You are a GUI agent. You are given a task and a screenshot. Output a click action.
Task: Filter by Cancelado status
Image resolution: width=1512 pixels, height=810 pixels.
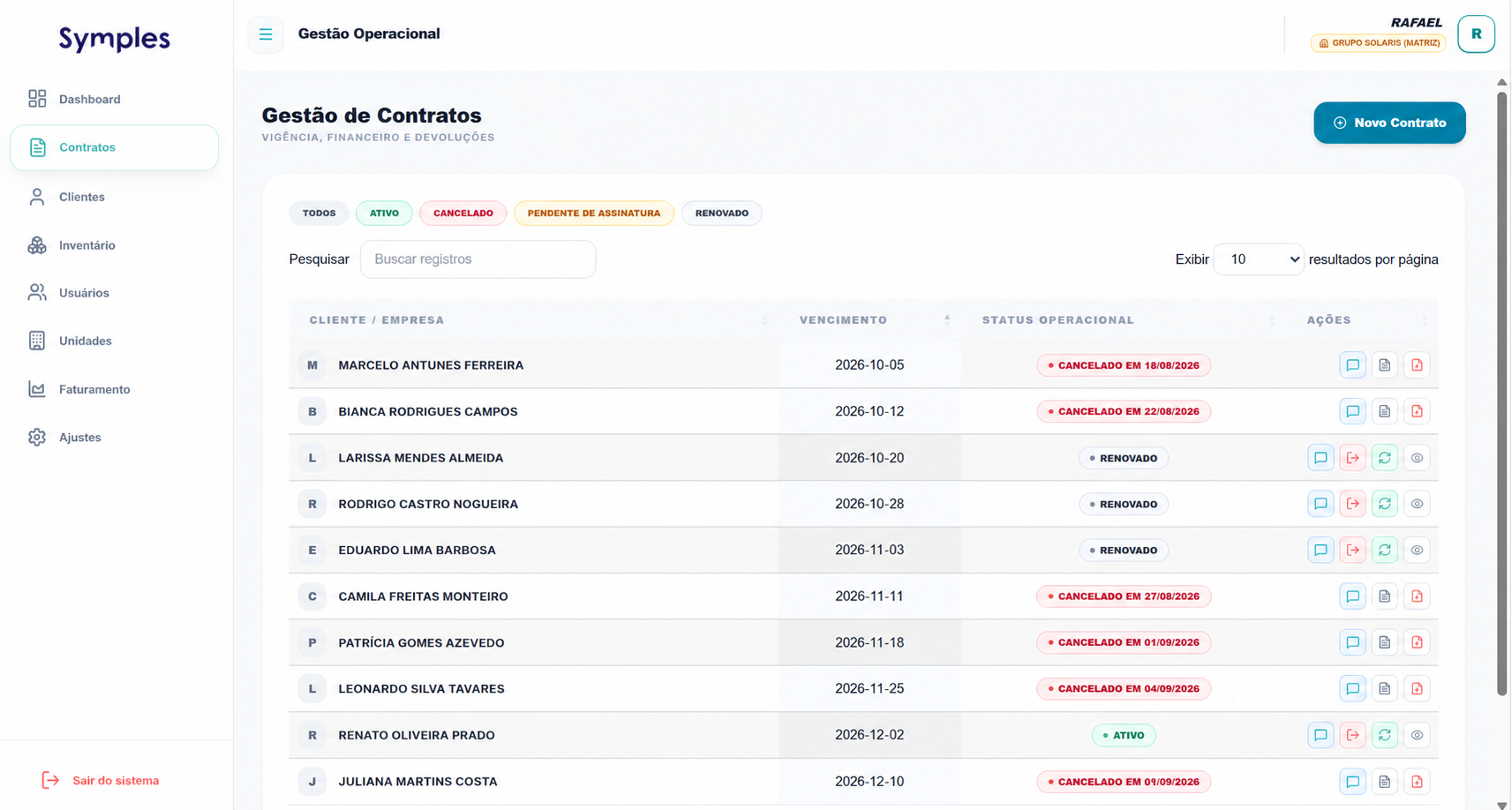(463, 214)
